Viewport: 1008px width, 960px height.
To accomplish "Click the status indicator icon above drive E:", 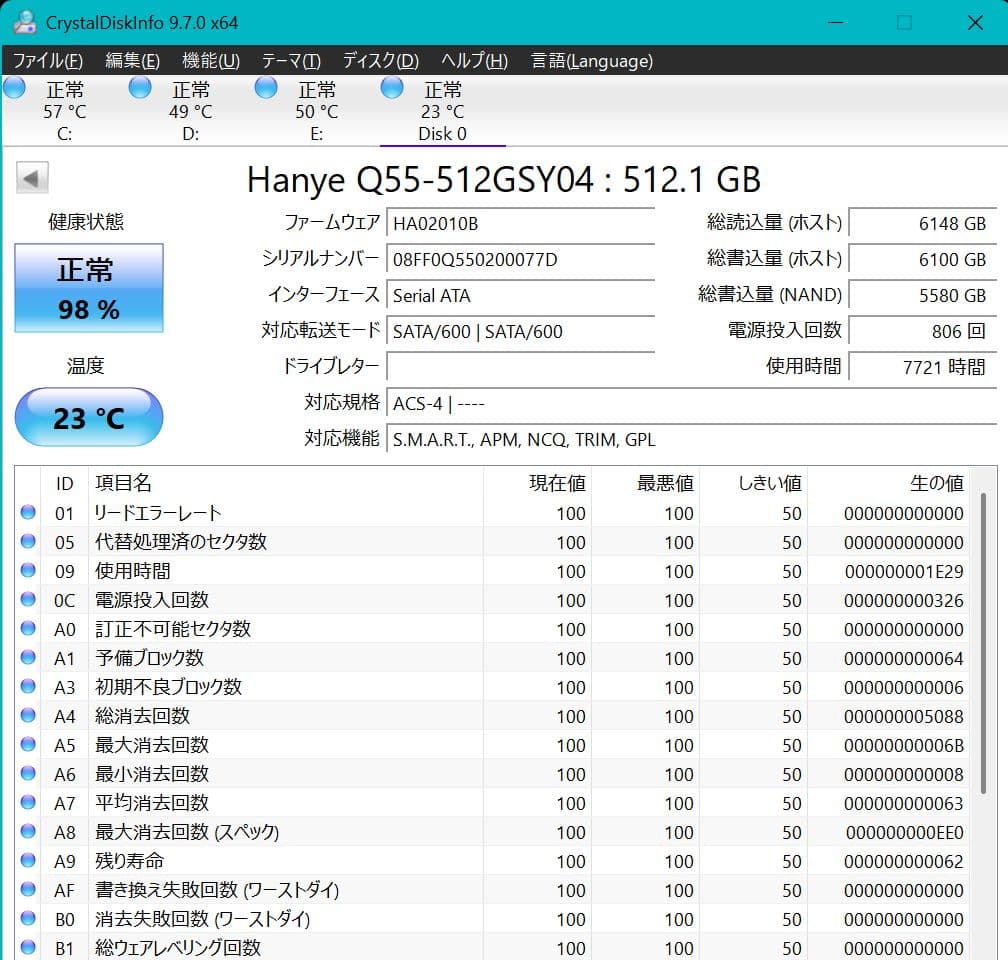I will pos(265,88).
